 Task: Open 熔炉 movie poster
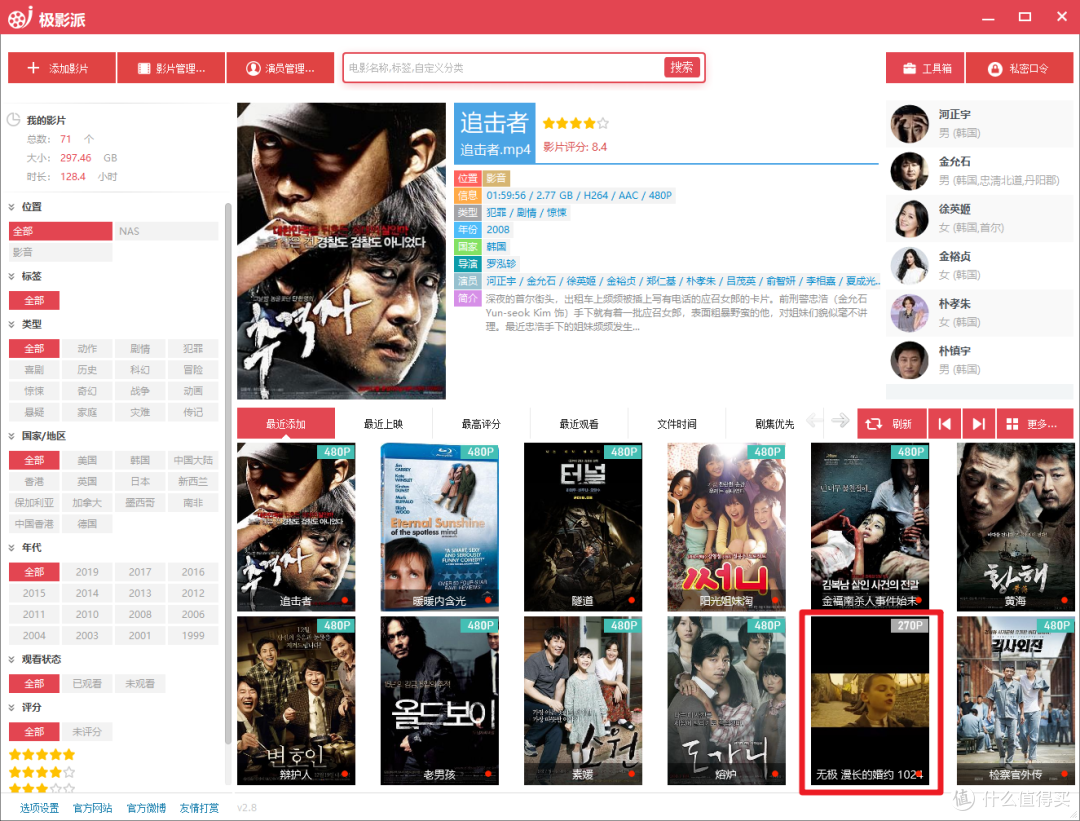click(x=726, y=700)
